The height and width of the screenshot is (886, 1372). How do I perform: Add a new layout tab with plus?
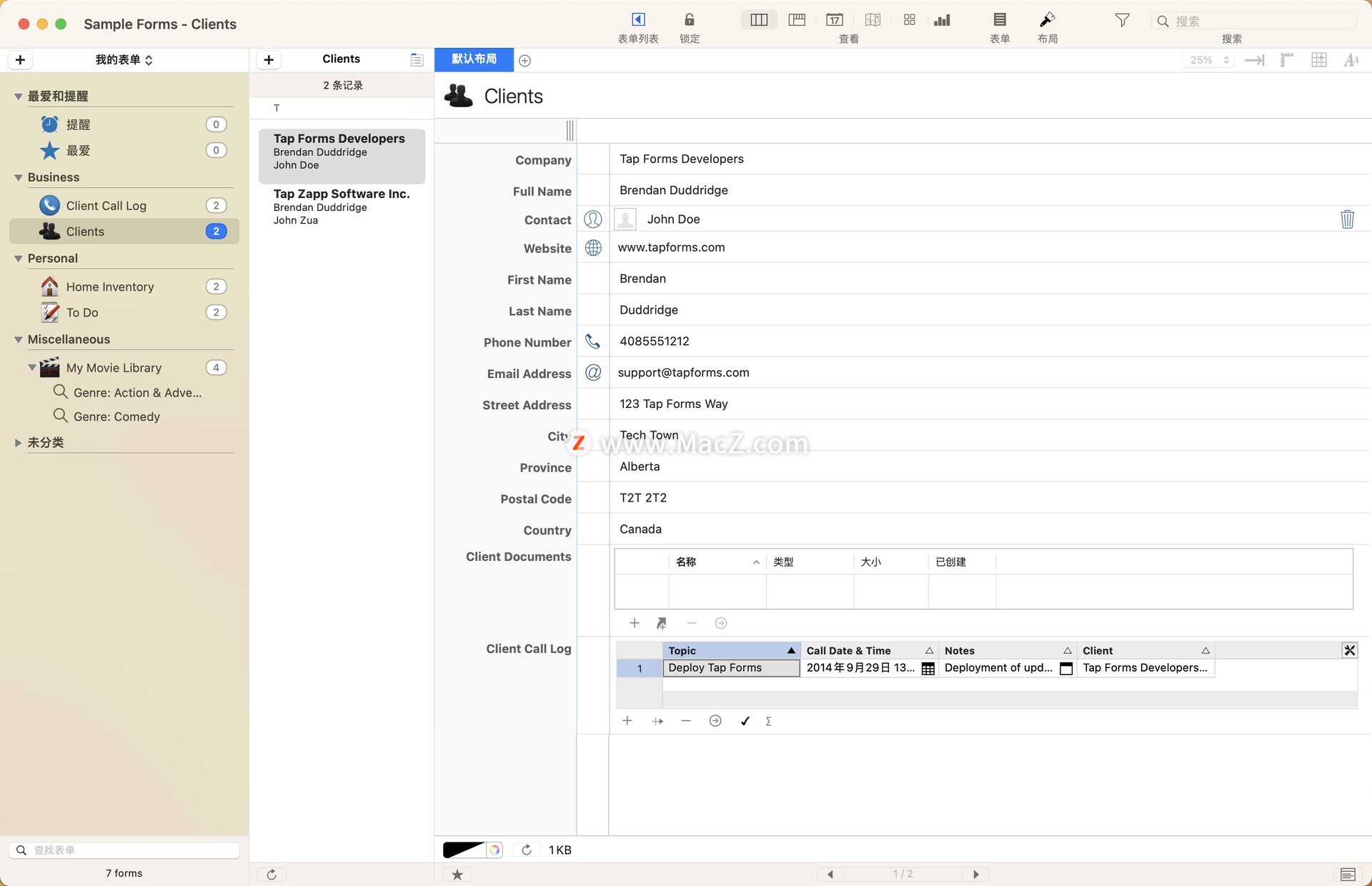pos(525,61)
